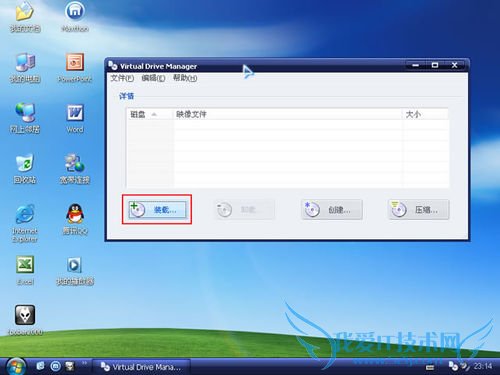Select the media player desktop icon
The image size is (500, 375).
coord(75,270)
